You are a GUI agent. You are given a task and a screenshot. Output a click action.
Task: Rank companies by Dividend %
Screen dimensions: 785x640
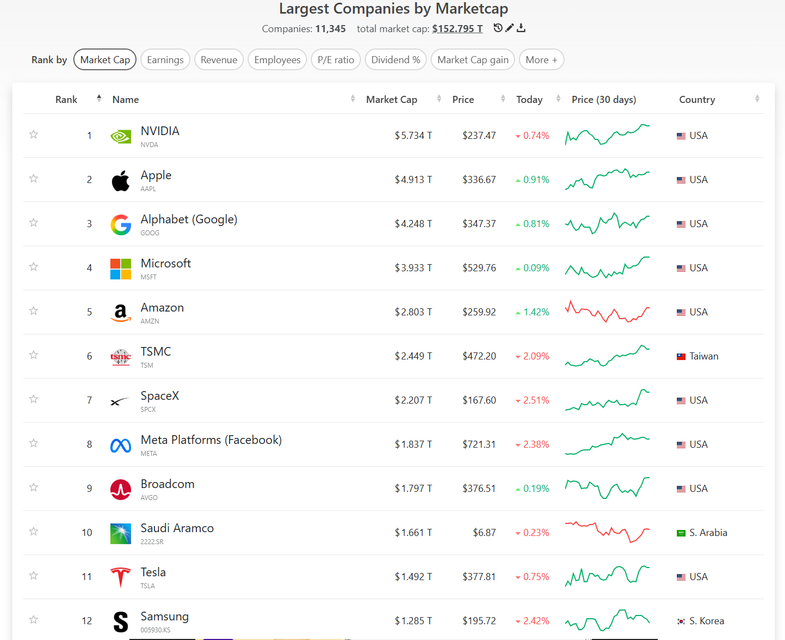(396, 60)
